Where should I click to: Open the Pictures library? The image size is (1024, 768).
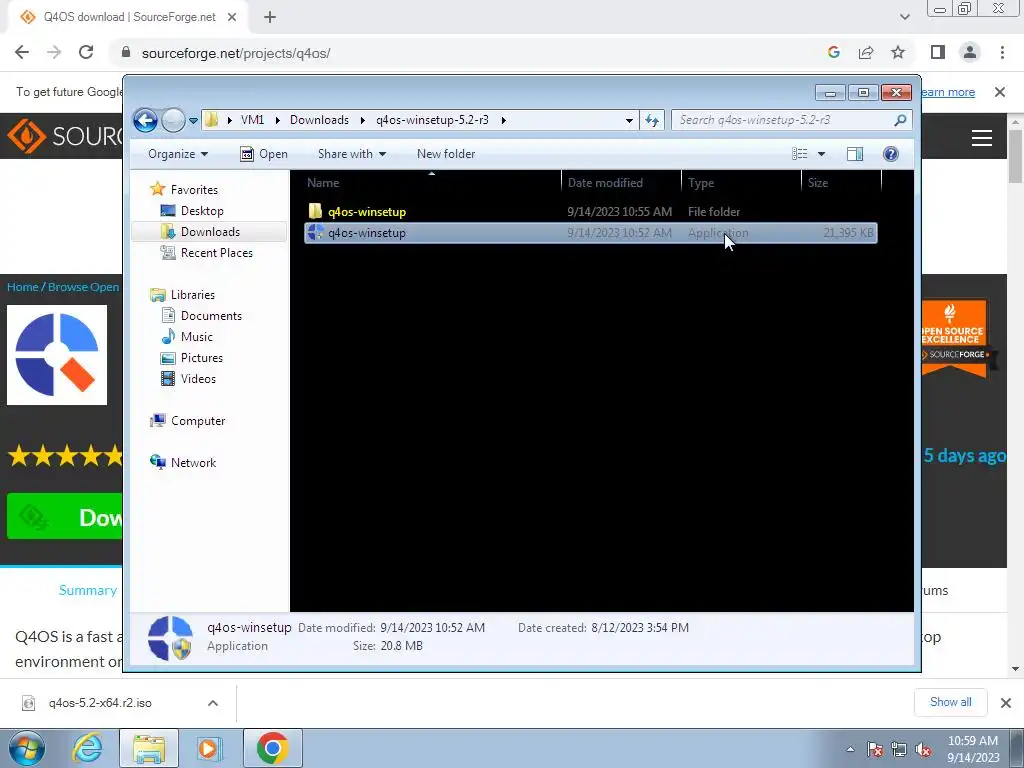point(201,358)
